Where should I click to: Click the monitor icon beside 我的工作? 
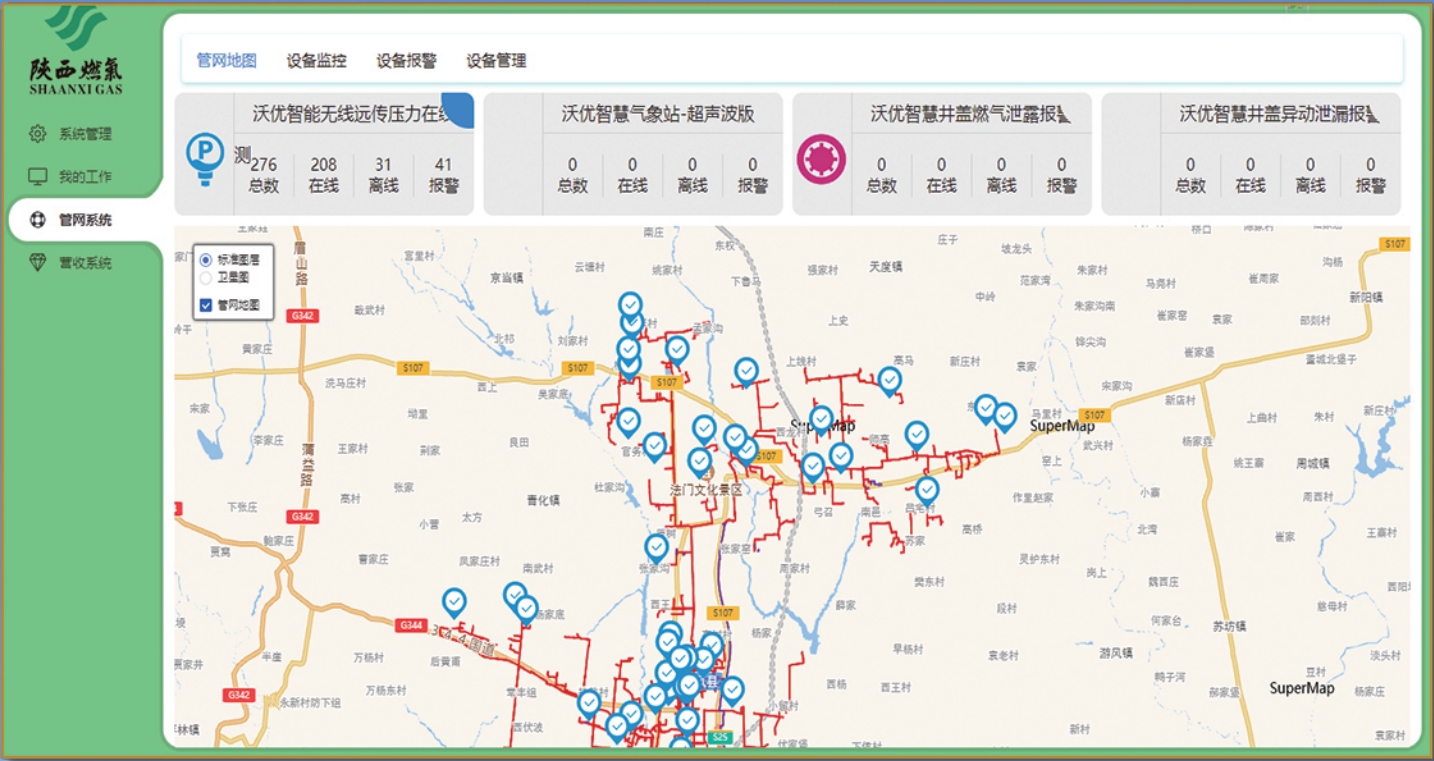tap(38, 177)
